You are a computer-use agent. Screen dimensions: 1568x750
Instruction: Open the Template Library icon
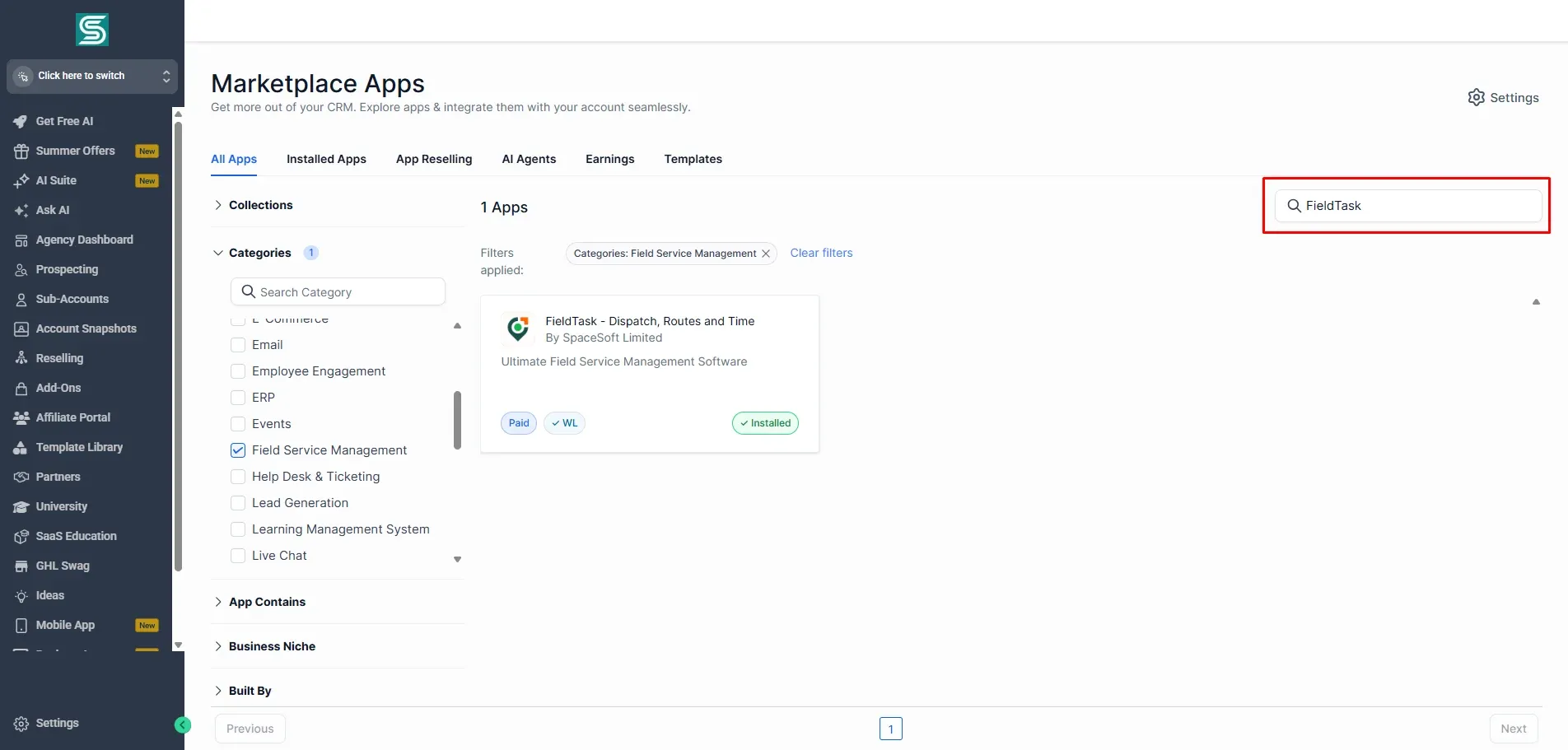(x=21, y=447)
